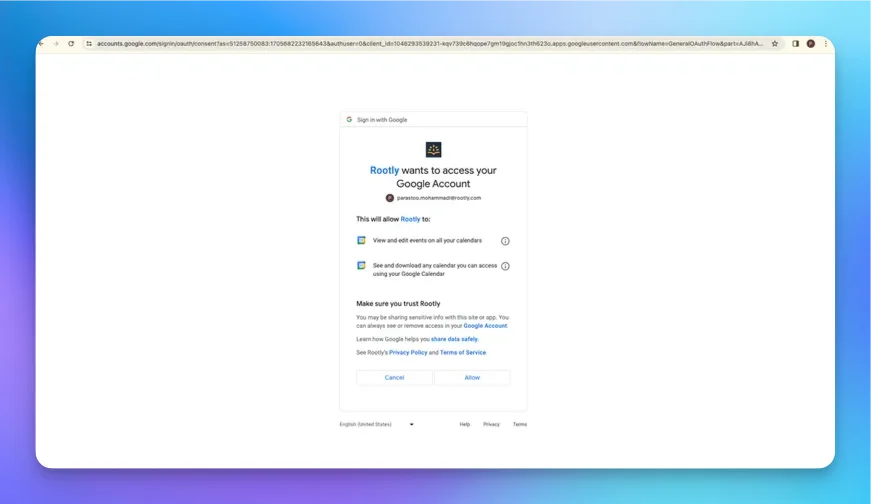Viewport: 871px width, 504px height.
Task: Click the Google logo in Sign in header
Action: (x=349, y=119)
